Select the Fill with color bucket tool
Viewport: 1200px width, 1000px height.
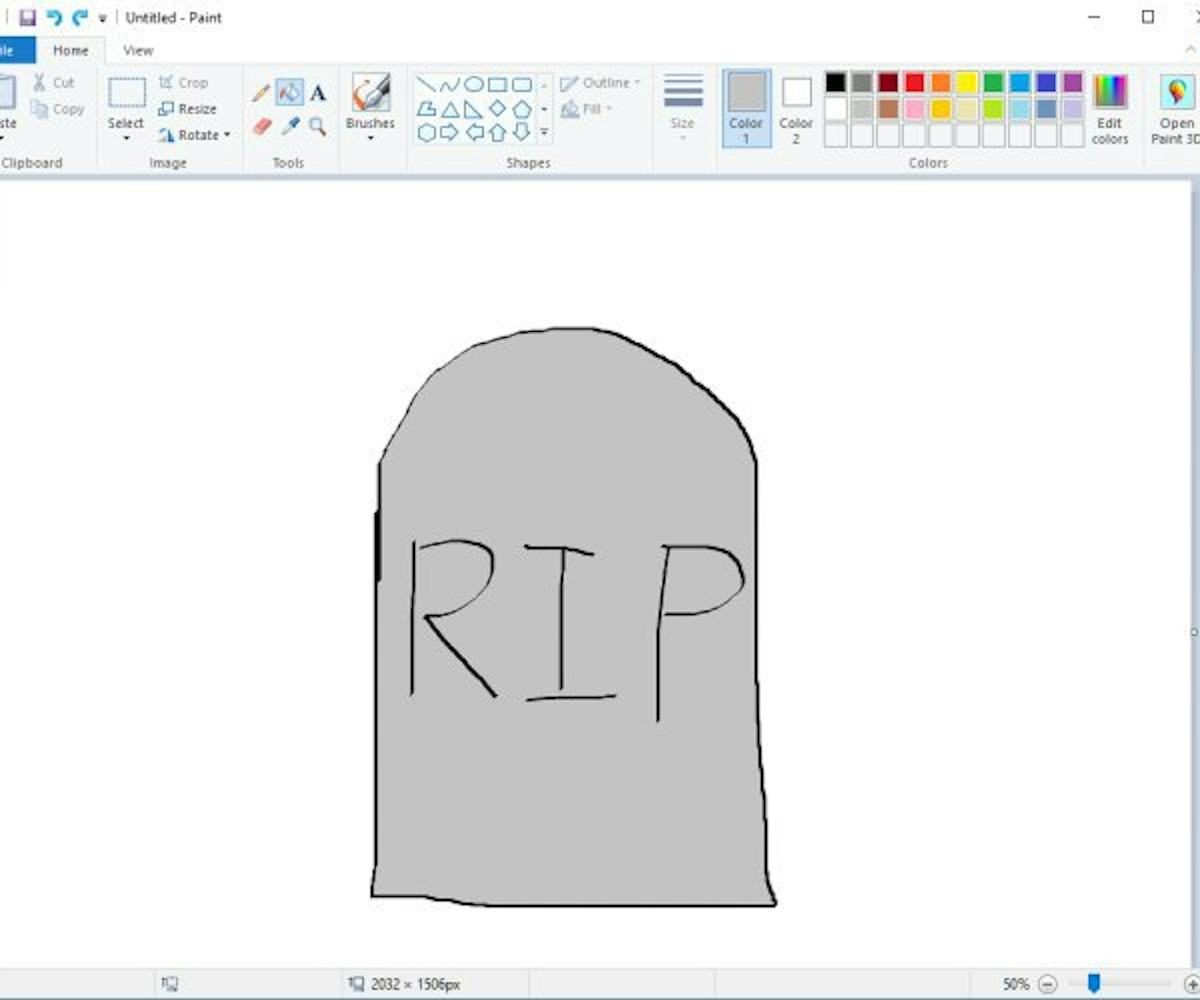[290, 93]
